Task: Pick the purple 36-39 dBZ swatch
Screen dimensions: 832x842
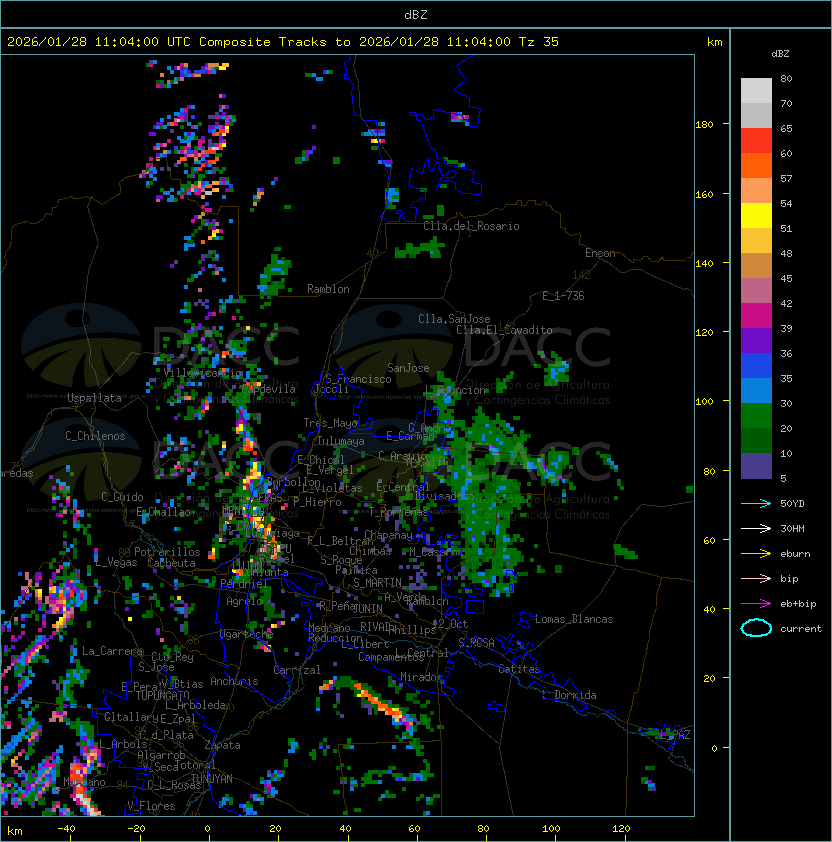Action: [756, 340]
